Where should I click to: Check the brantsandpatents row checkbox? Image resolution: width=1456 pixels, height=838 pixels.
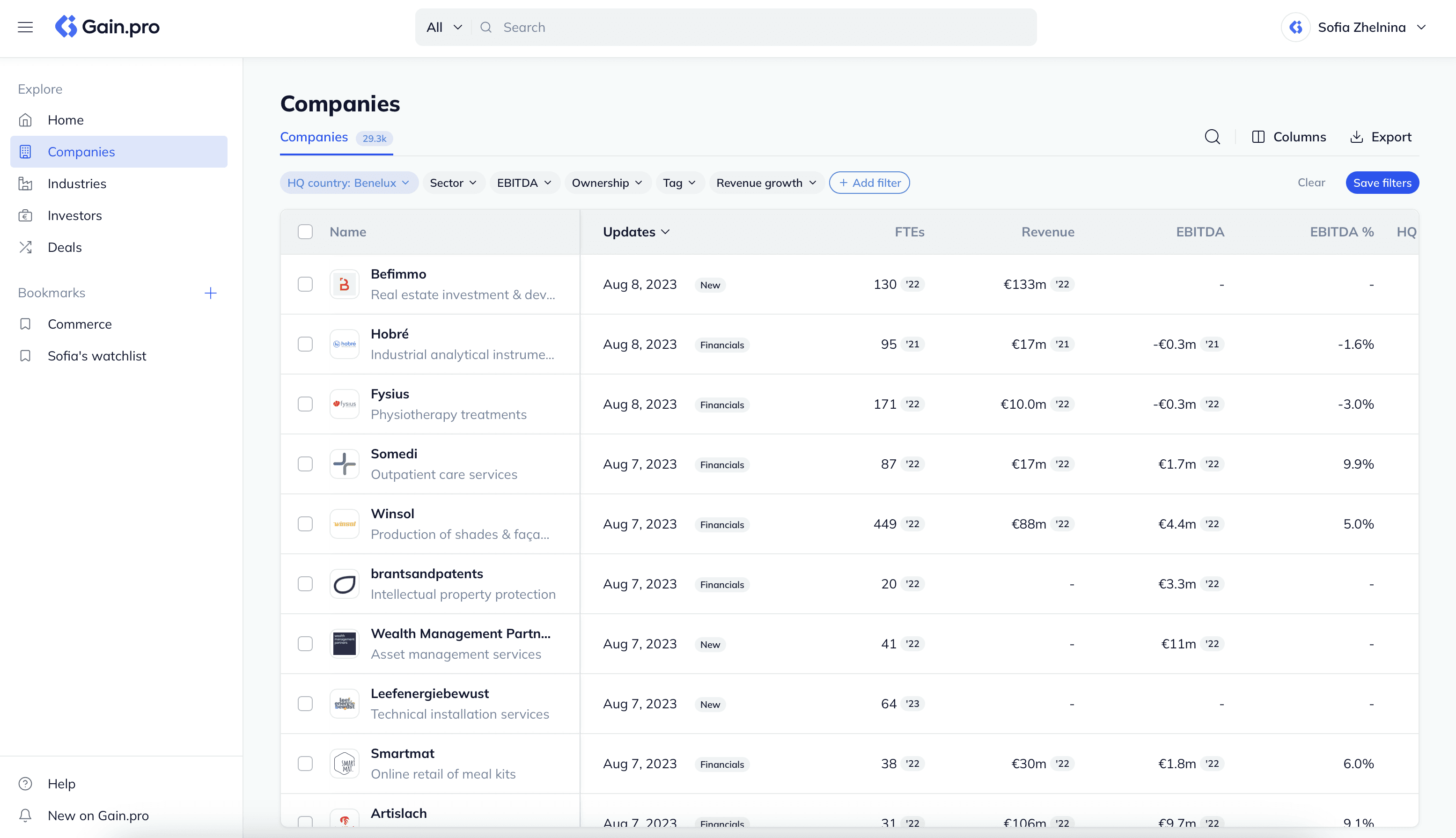[x=305, y=584]
